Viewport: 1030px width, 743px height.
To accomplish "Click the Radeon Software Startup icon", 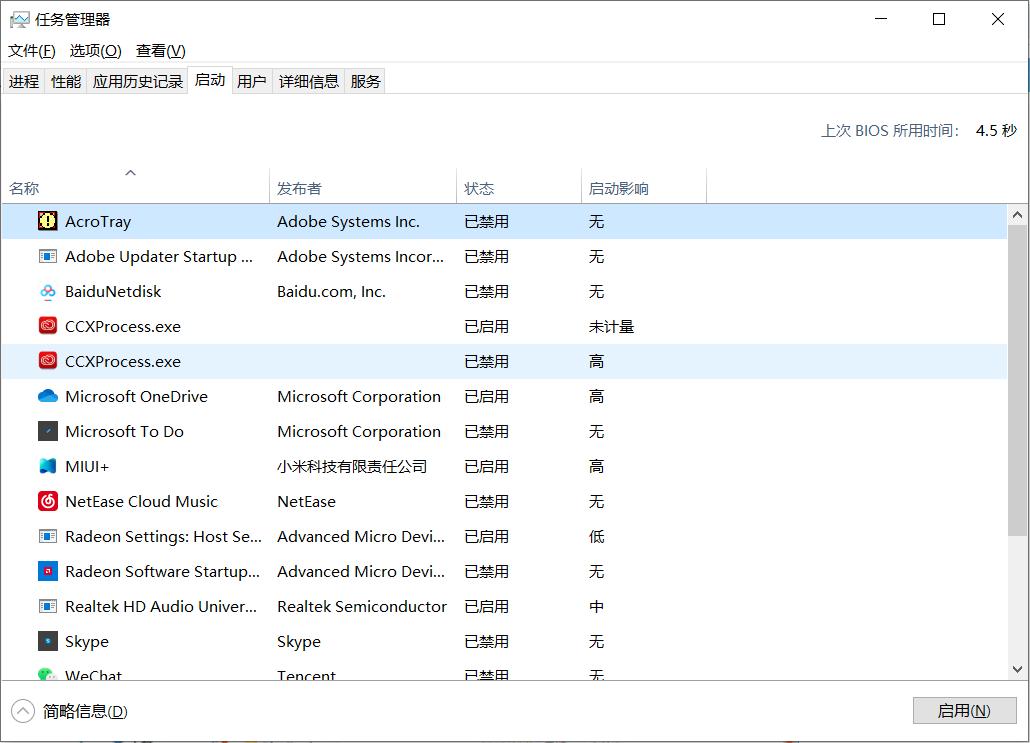I will pyautogui.click(x=47, y=571).
